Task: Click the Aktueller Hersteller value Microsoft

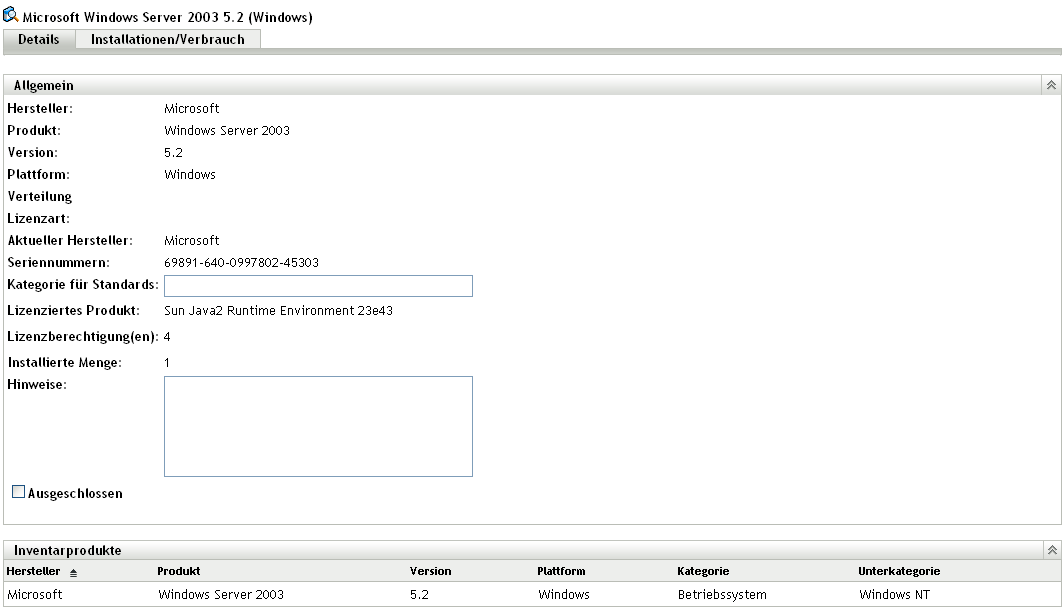Action: pos(192,241)
